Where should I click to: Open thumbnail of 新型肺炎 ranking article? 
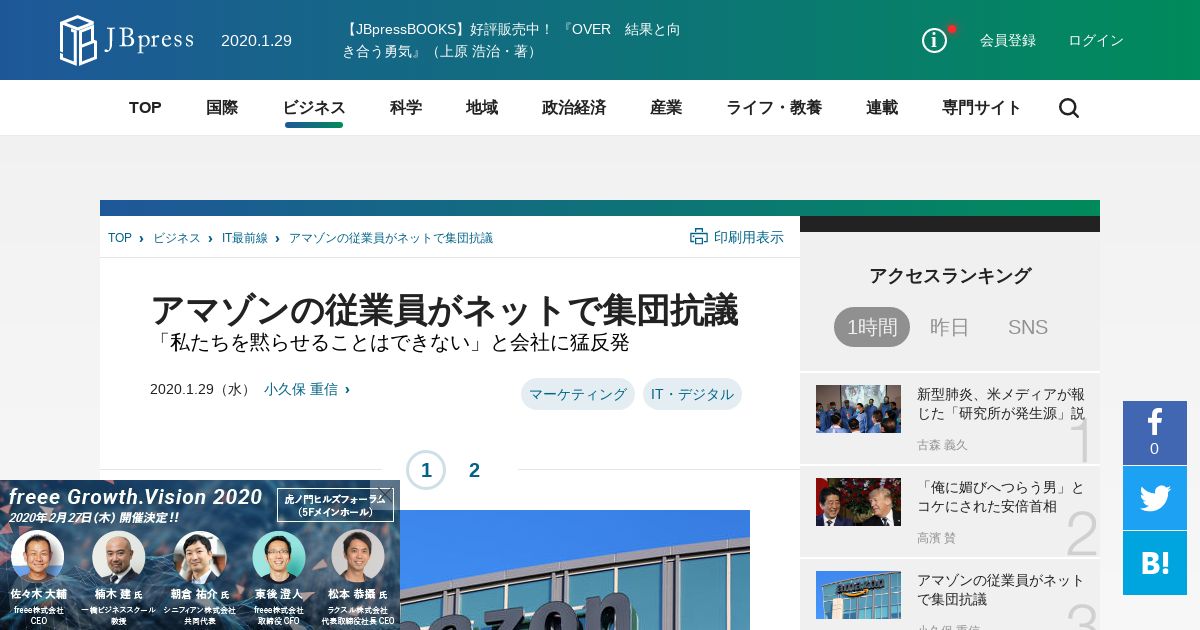click(858, 409)
